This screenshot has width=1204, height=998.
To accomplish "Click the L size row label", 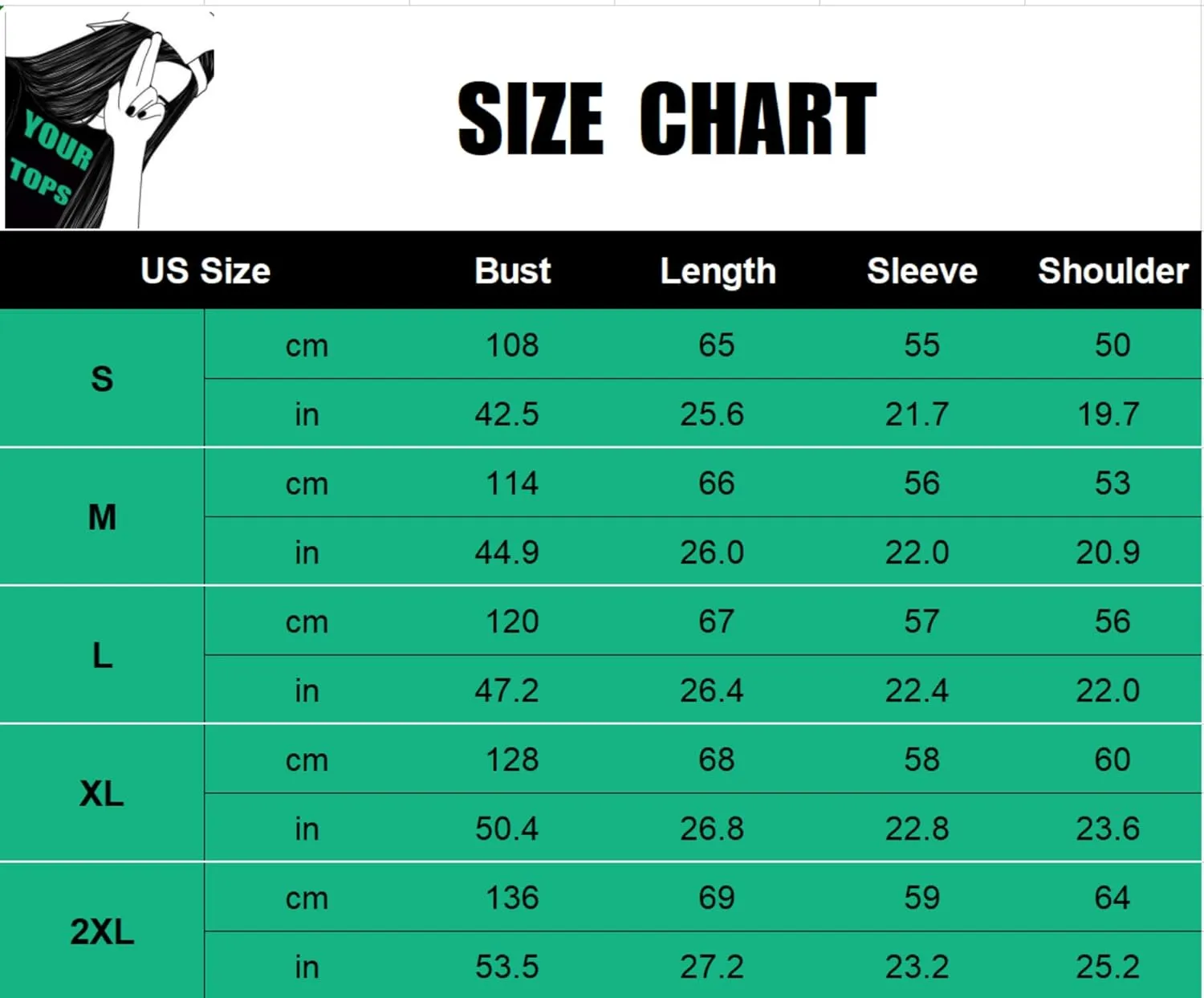I will [x=102, y=656].
